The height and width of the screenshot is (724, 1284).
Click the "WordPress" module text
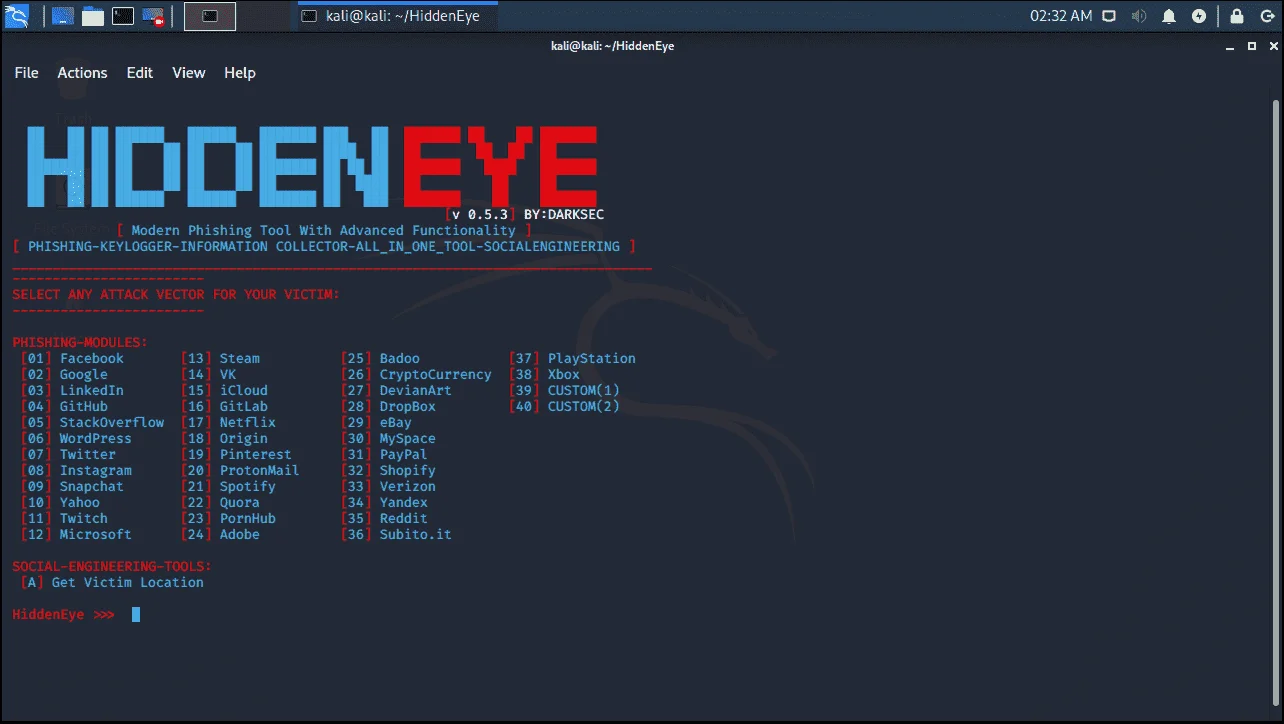pos(96,439)
